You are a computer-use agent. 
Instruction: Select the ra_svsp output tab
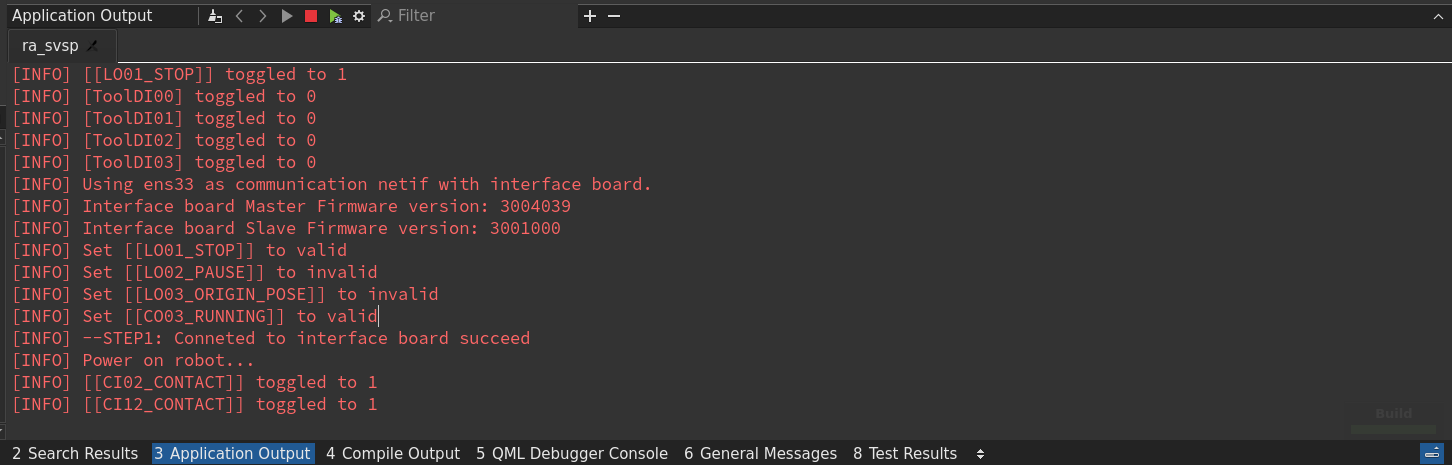click(50, 46)
